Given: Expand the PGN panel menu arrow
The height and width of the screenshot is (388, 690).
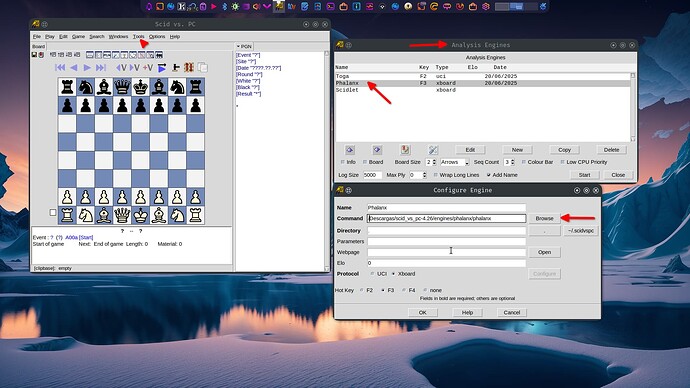Looking at the screenshot, I should 238,46.
